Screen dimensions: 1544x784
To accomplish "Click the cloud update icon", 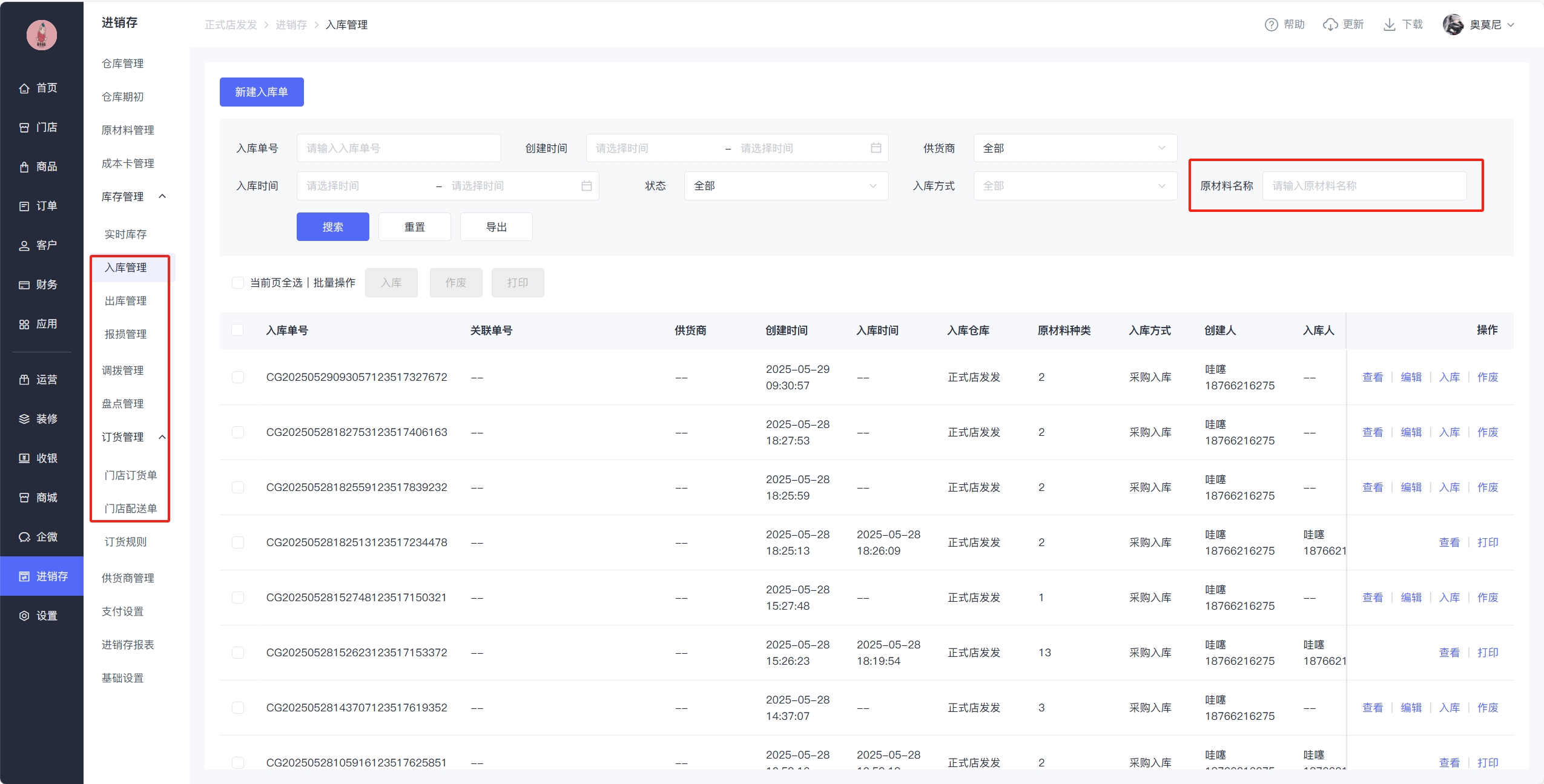I will pos(1330,25).
